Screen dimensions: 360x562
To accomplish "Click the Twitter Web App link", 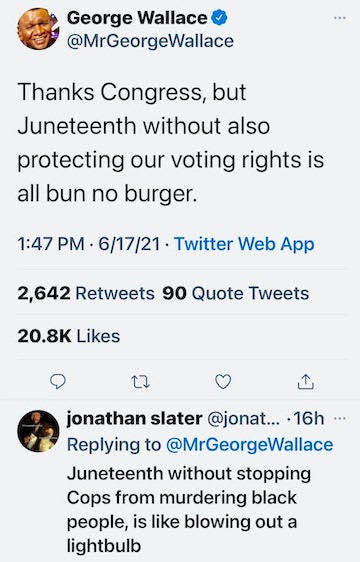I will 244,244.
